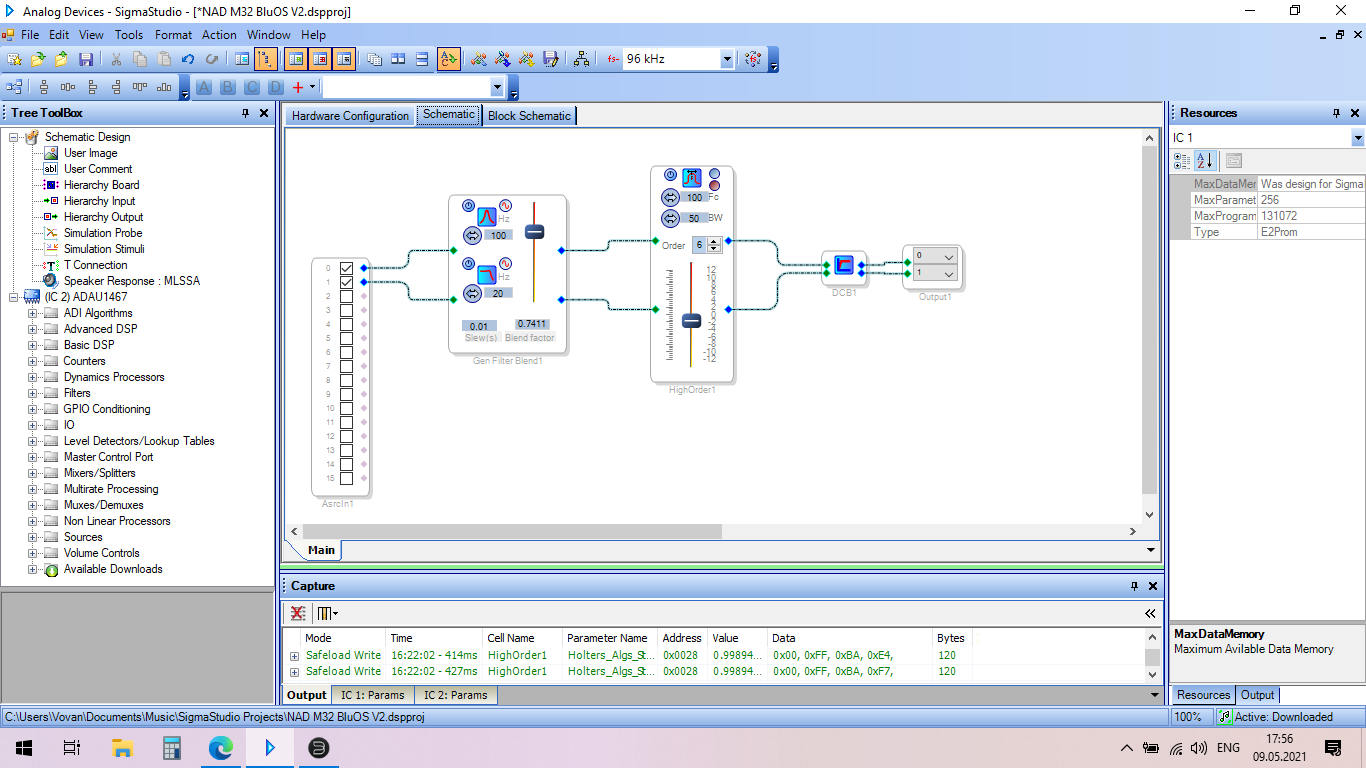
Task: Select Simulation Probe in Tree ToolBox
Action: tap(103, 233)
